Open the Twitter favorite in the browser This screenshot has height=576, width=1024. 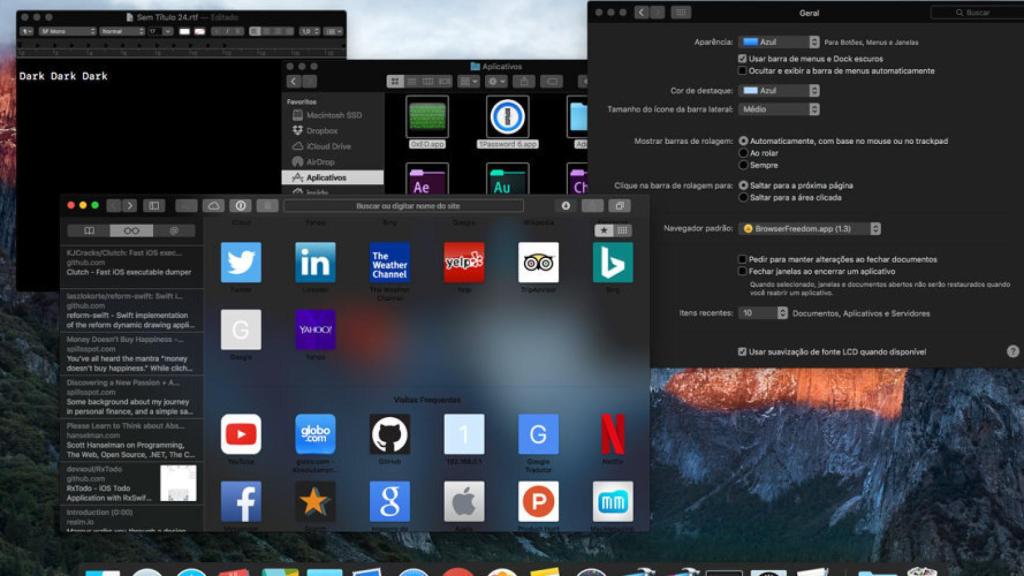point(241,261)
